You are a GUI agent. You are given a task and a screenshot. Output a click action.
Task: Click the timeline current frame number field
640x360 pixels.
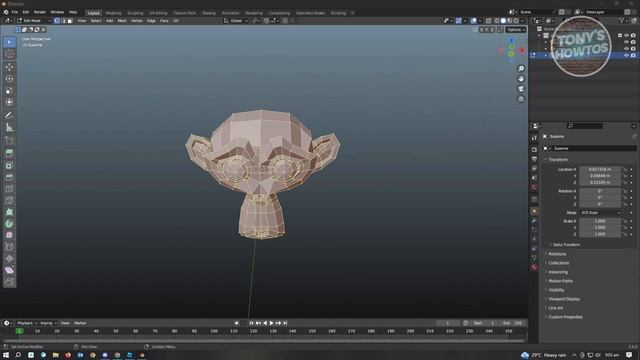[x=448, y=323]
